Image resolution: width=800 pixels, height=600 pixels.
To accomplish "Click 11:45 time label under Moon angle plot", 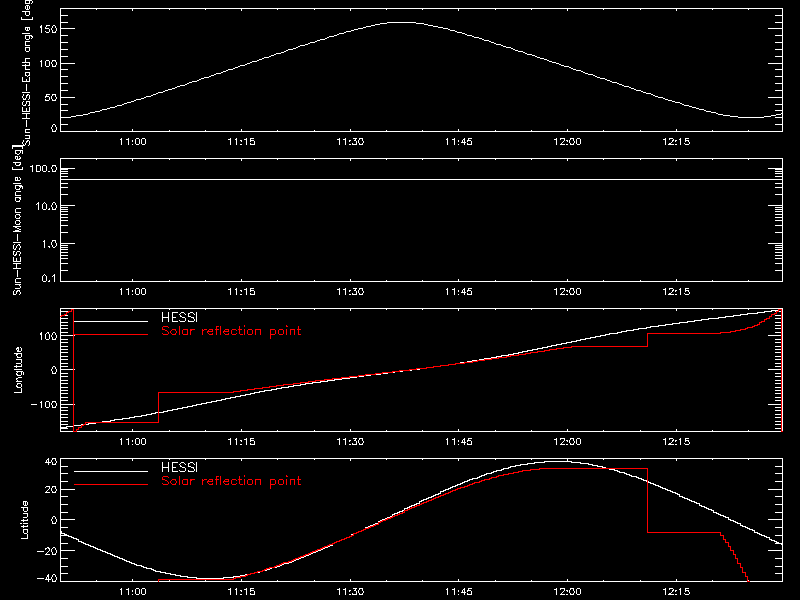I will point(459,292).
